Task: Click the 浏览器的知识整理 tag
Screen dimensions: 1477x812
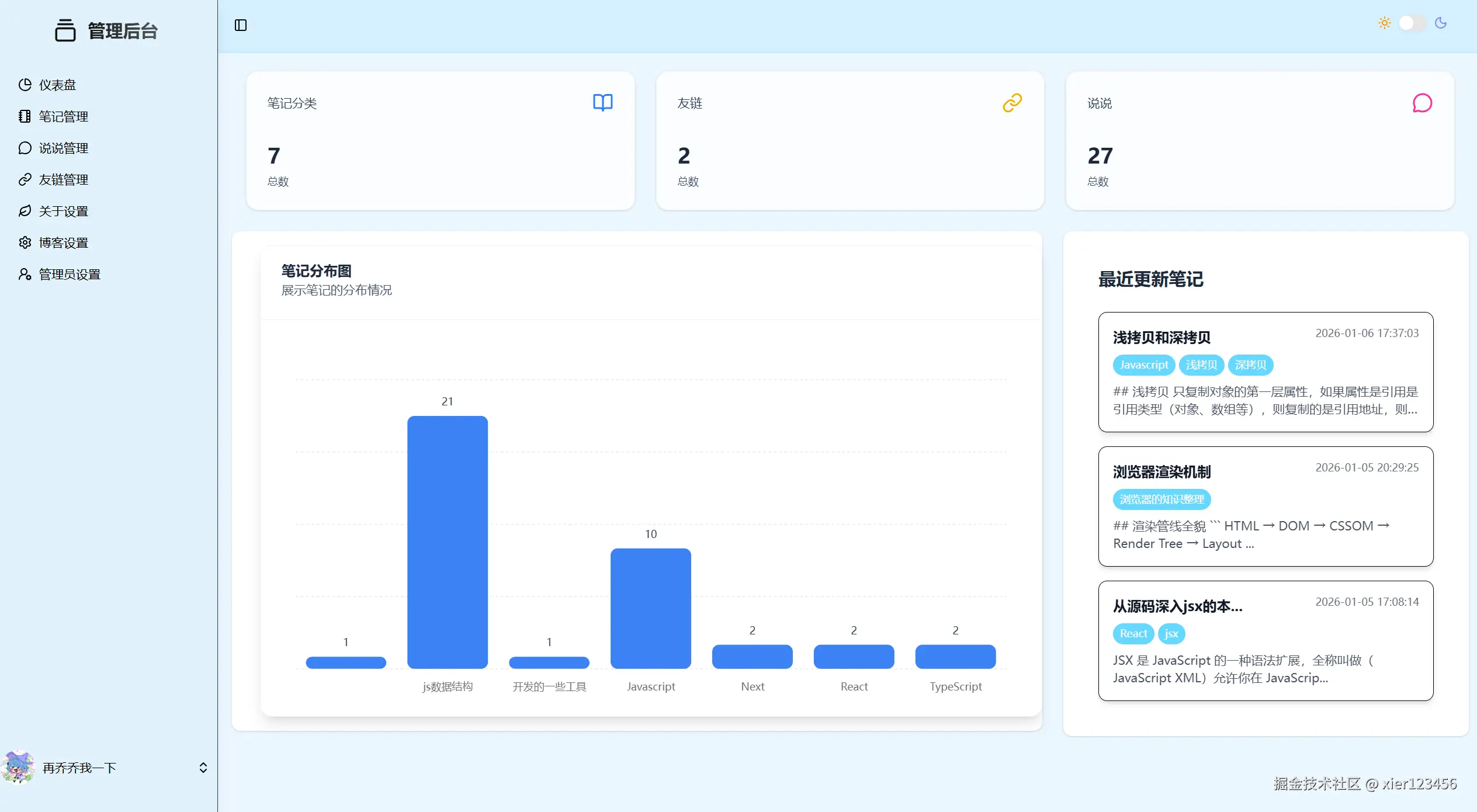Action: coord(1162,499)
